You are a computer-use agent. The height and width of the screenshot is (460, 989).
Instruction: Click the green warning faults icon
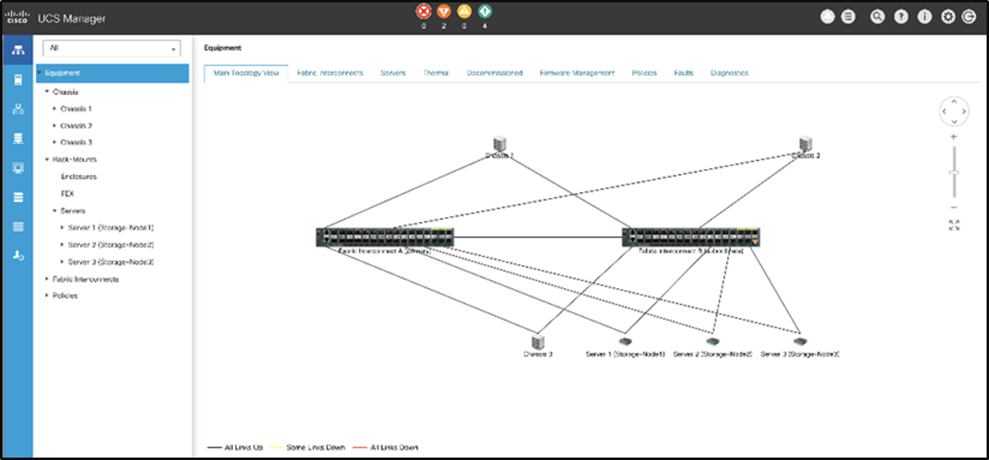click(484, 11)
